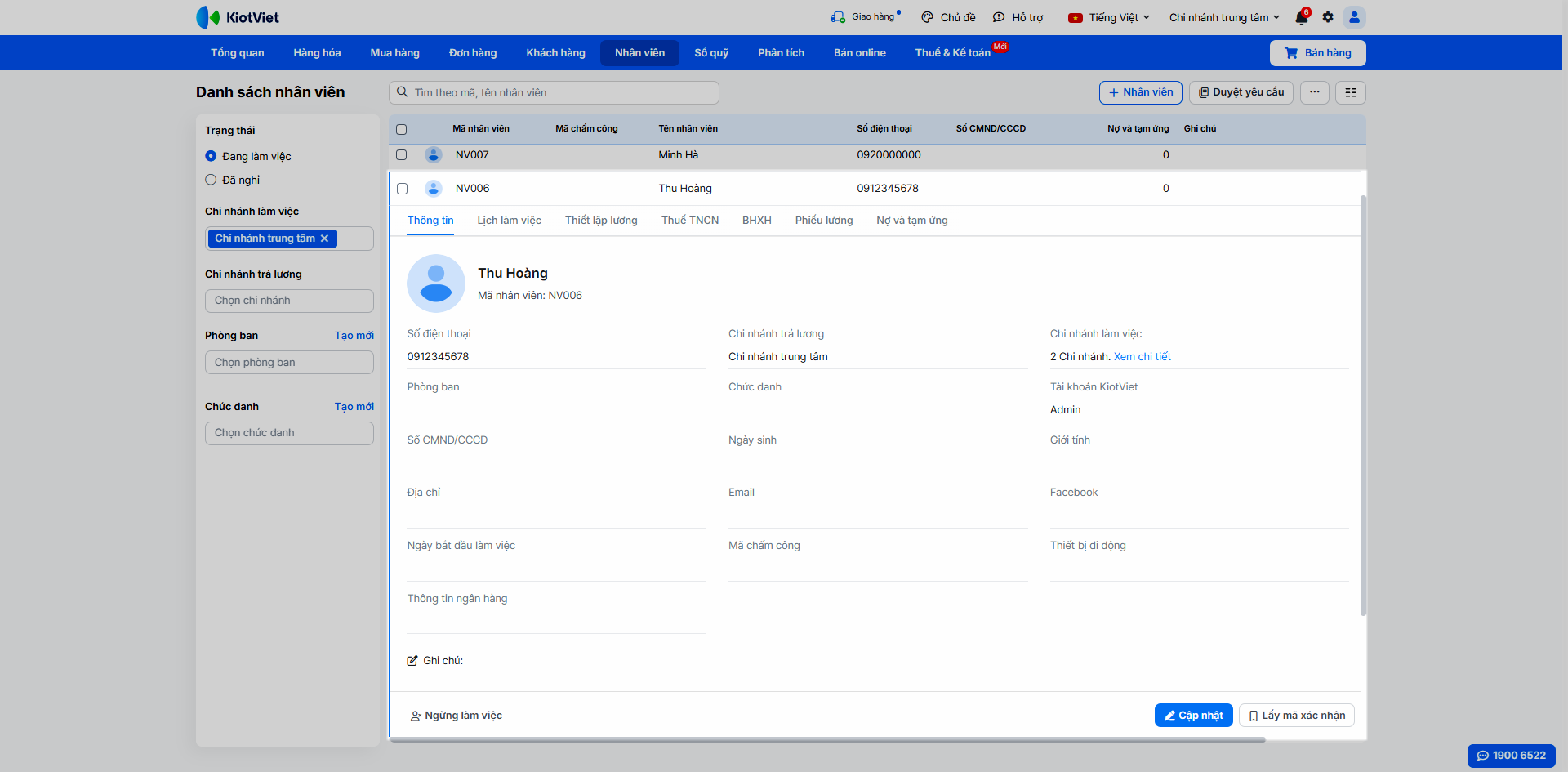This screenshot has width=1568, height=772.
Task: Check the NV007 row checkbox
Action: click(x=401, y=155)
